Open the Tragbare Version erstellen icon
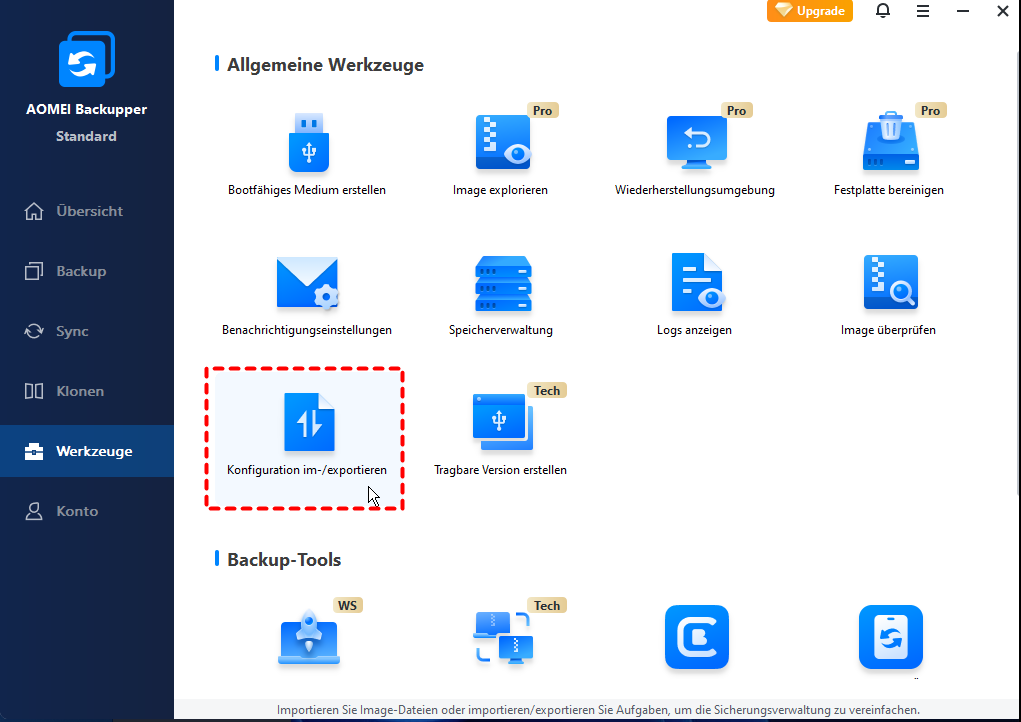 tap(503, 423)
